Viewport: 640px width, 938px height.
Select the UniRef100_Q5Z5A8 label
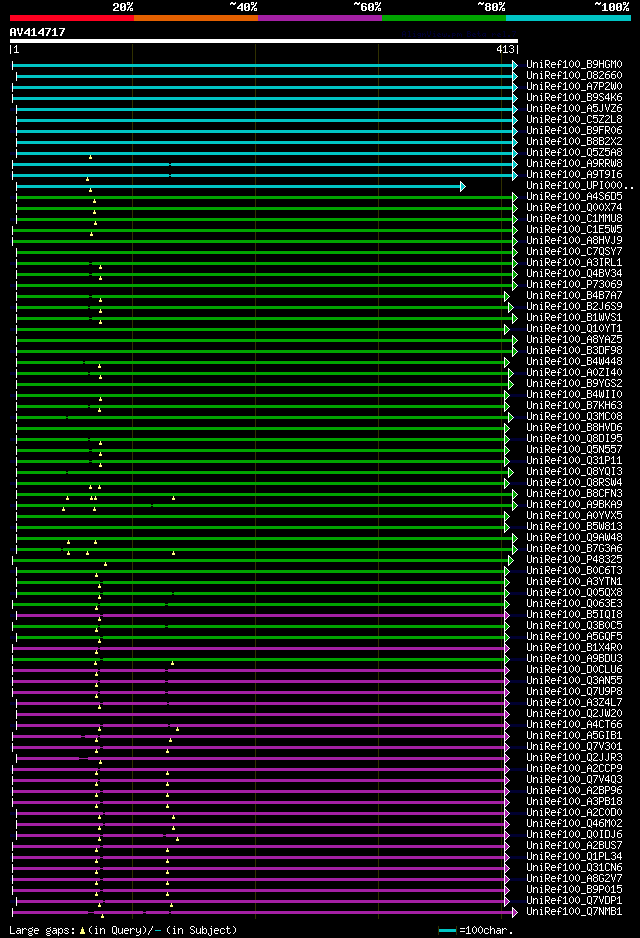tap(574, 153)
